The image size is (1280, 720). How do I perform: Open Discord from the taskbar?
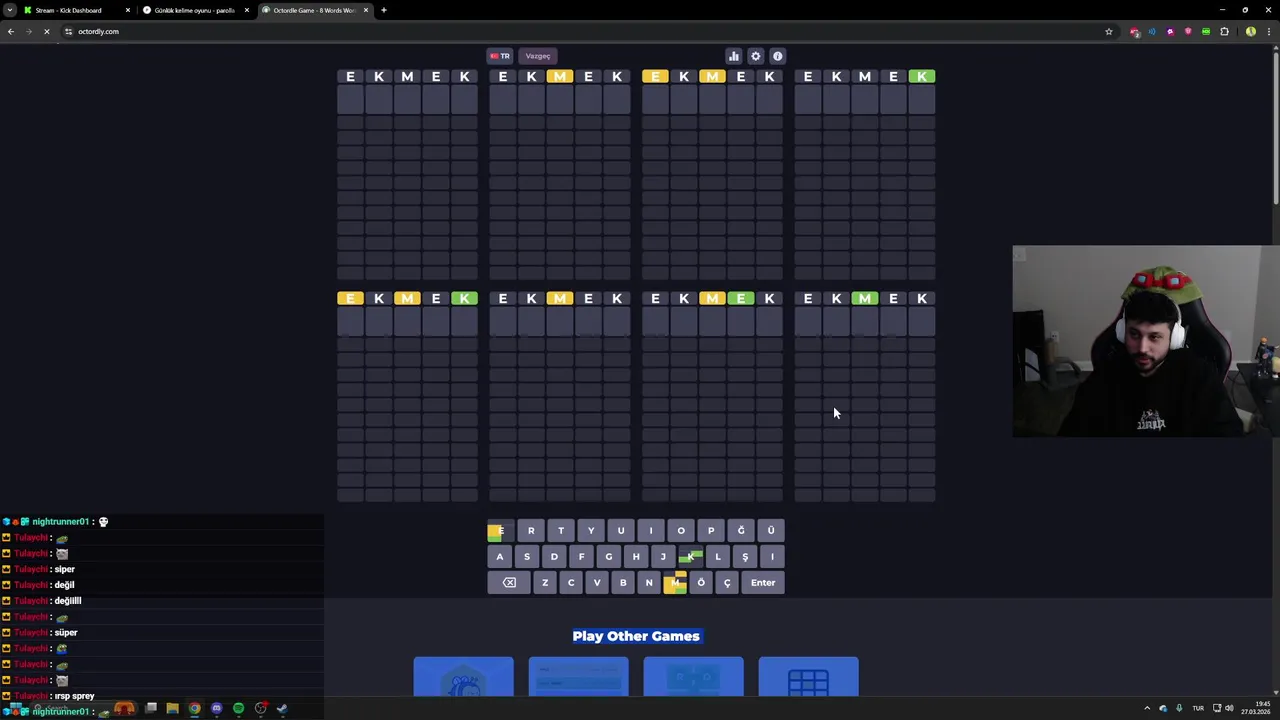click(216, 709)
